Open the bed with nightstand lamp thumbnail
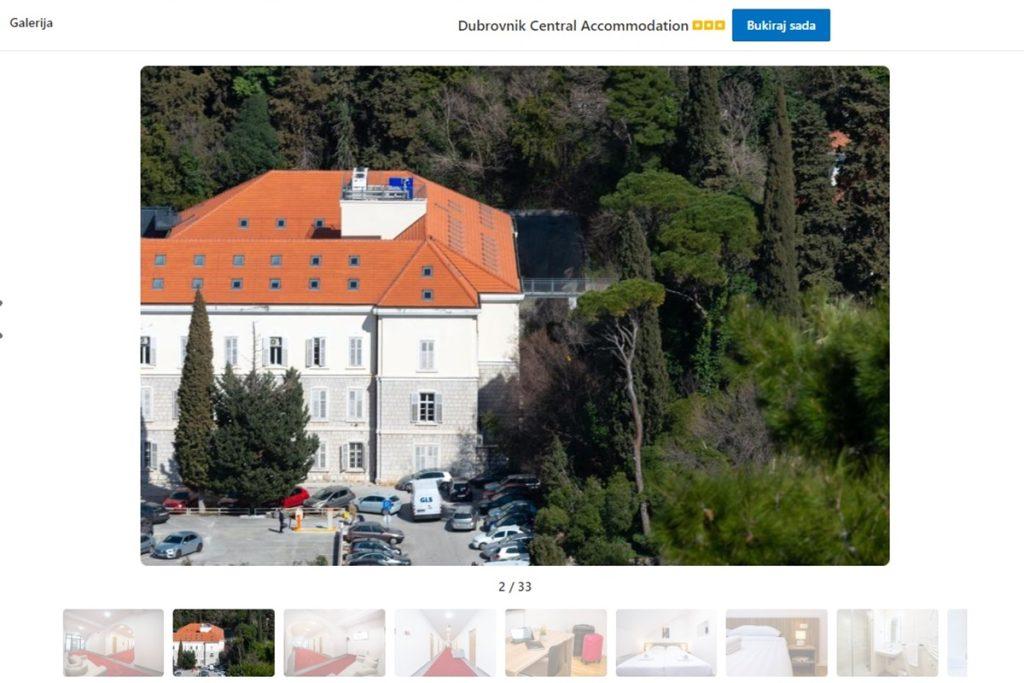The width and height of the screenshot is (1024, 683). pyautogui.click(x=776, y=643)
